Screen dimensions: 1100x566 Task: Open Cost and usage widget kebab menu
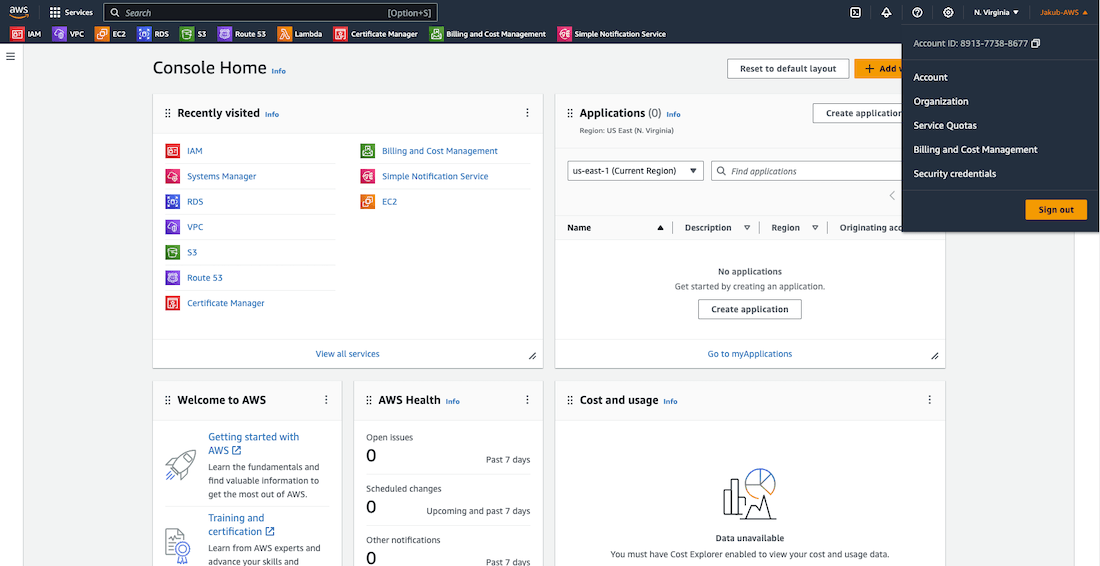click(x=930, y=400)
